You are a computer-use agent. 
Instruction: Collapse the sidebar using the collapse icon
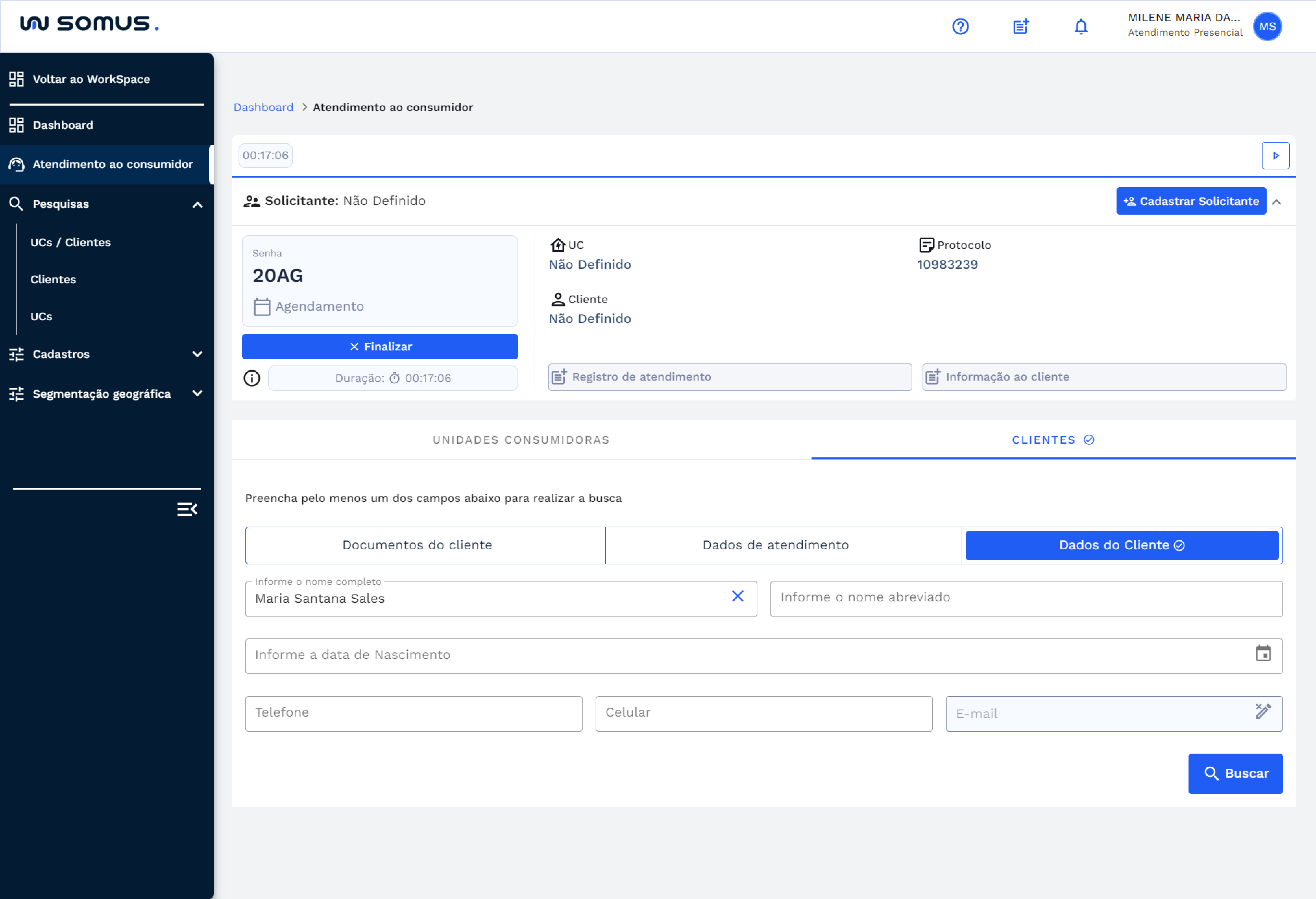point(187,509)
